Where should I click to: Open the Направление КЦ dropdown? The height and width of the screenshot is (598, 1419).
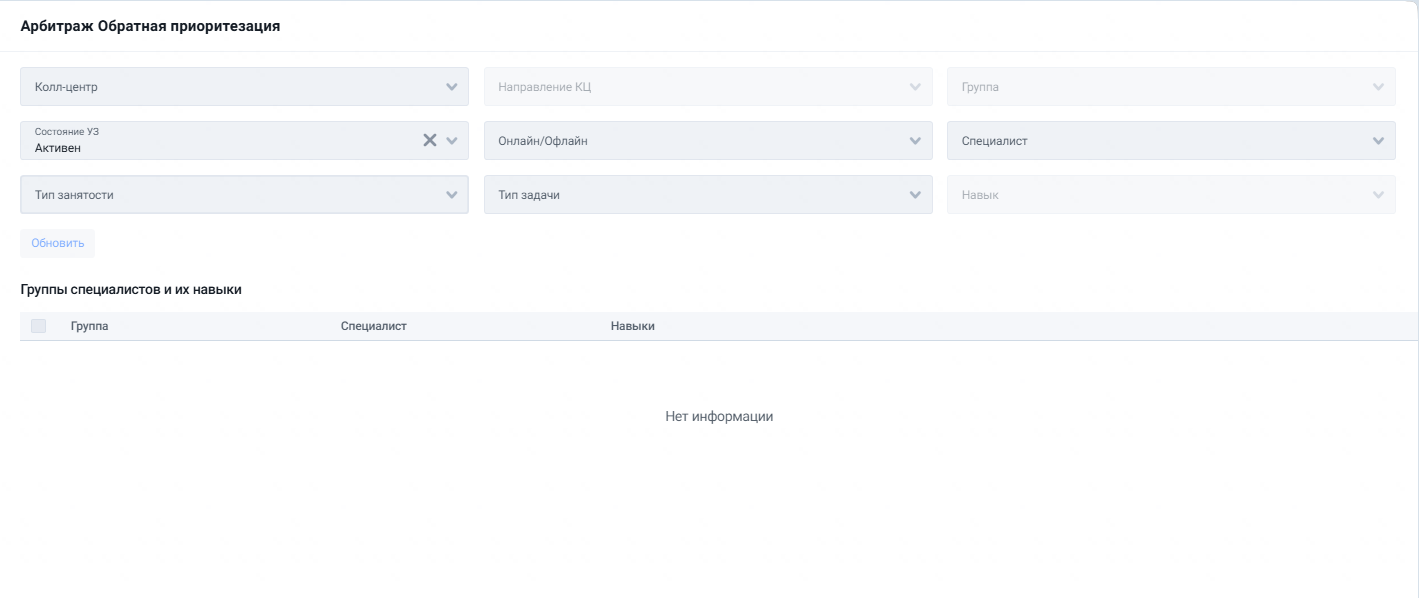click(x=708, y=87)
